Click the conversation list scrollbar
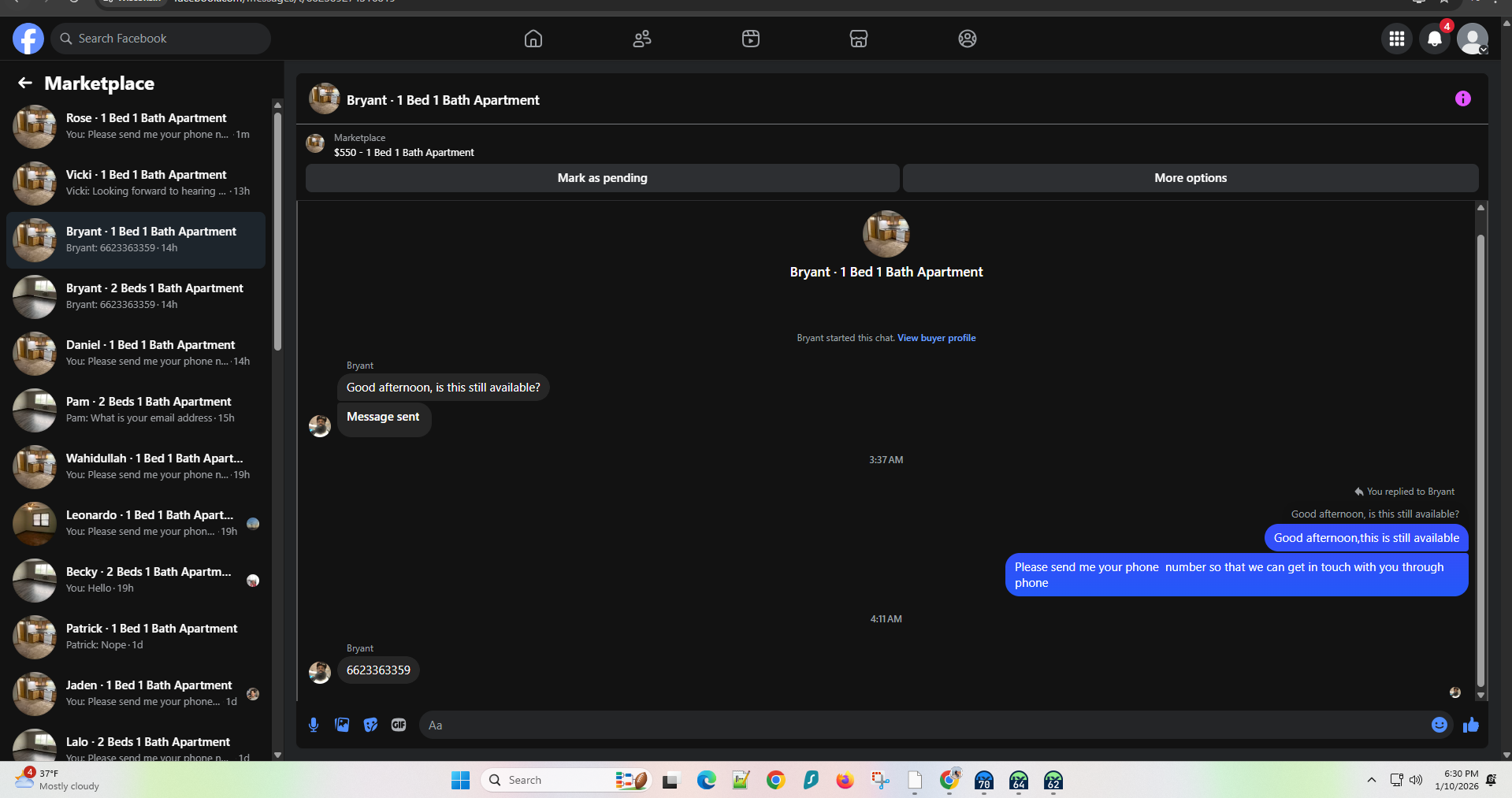The width and height of the screenshot is (1512, 798). click(277, 232)
